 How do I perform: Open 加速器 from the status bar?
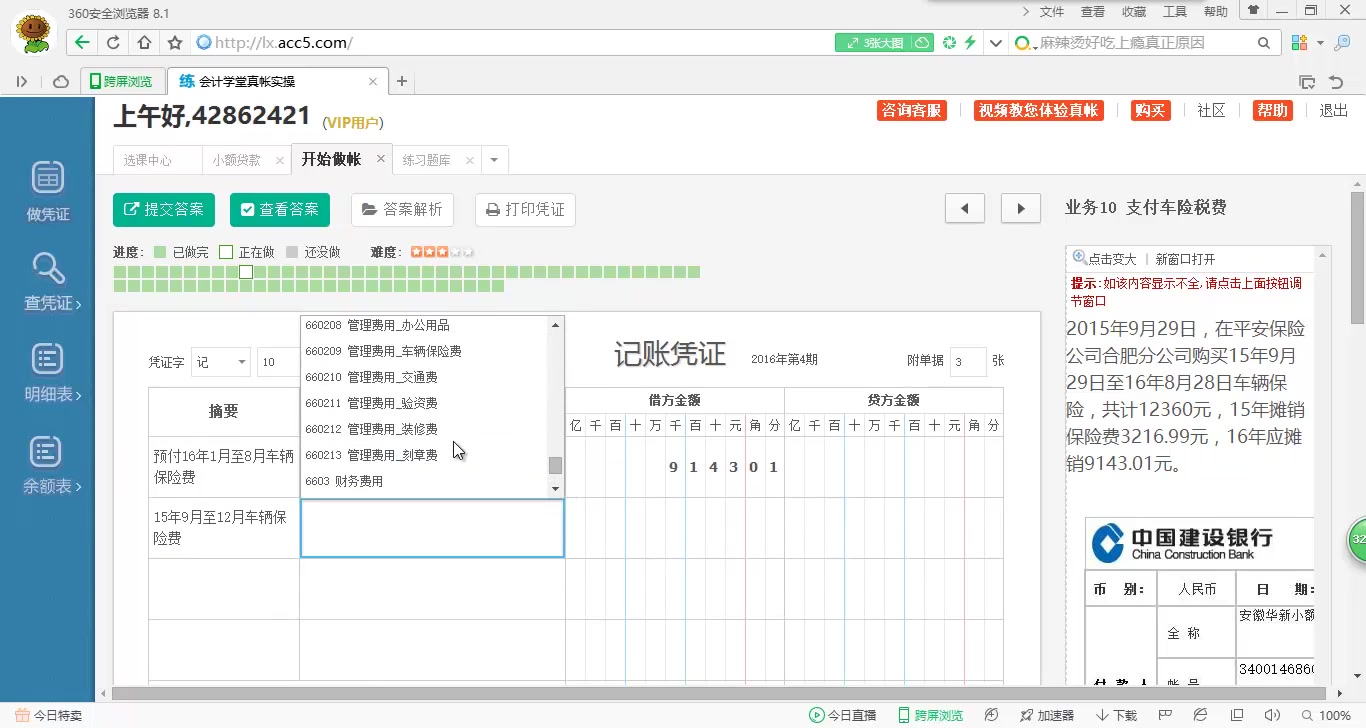pyautogui.click(x=1046, y=716)
